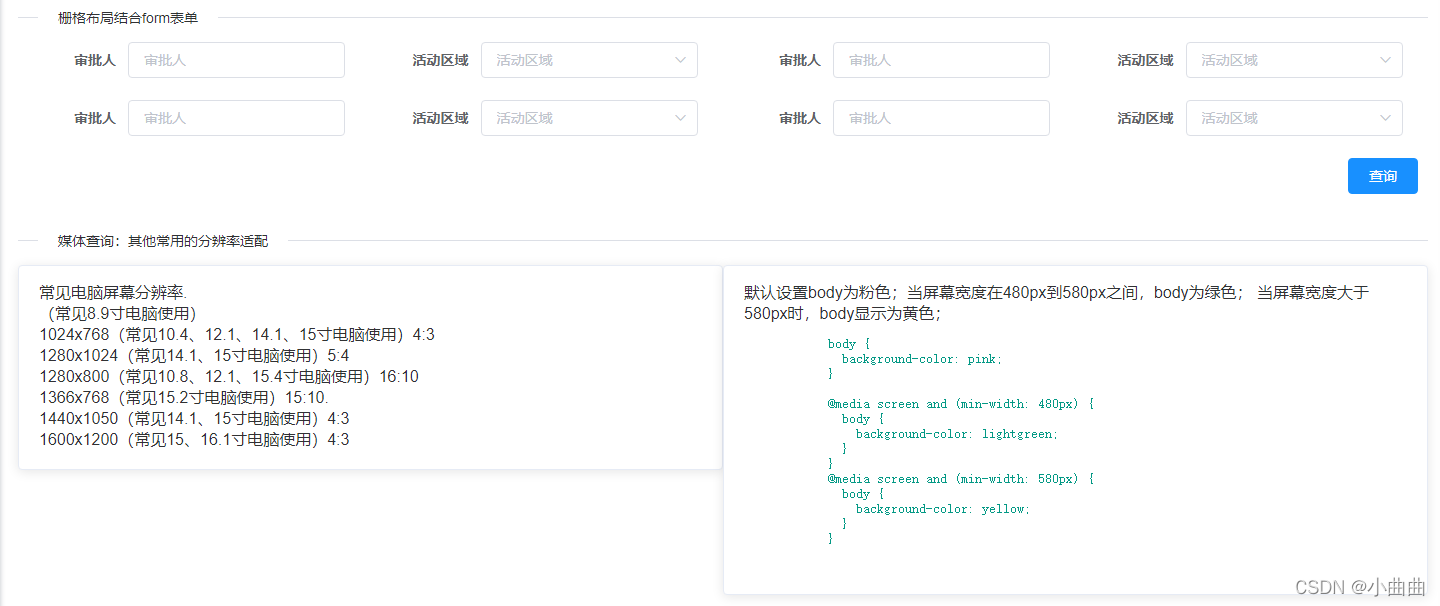Image resolution: width=1440 pixels, height=606 pixels.
Task: Click the second 审批人 input in the top row
Action: coord(940,60)
